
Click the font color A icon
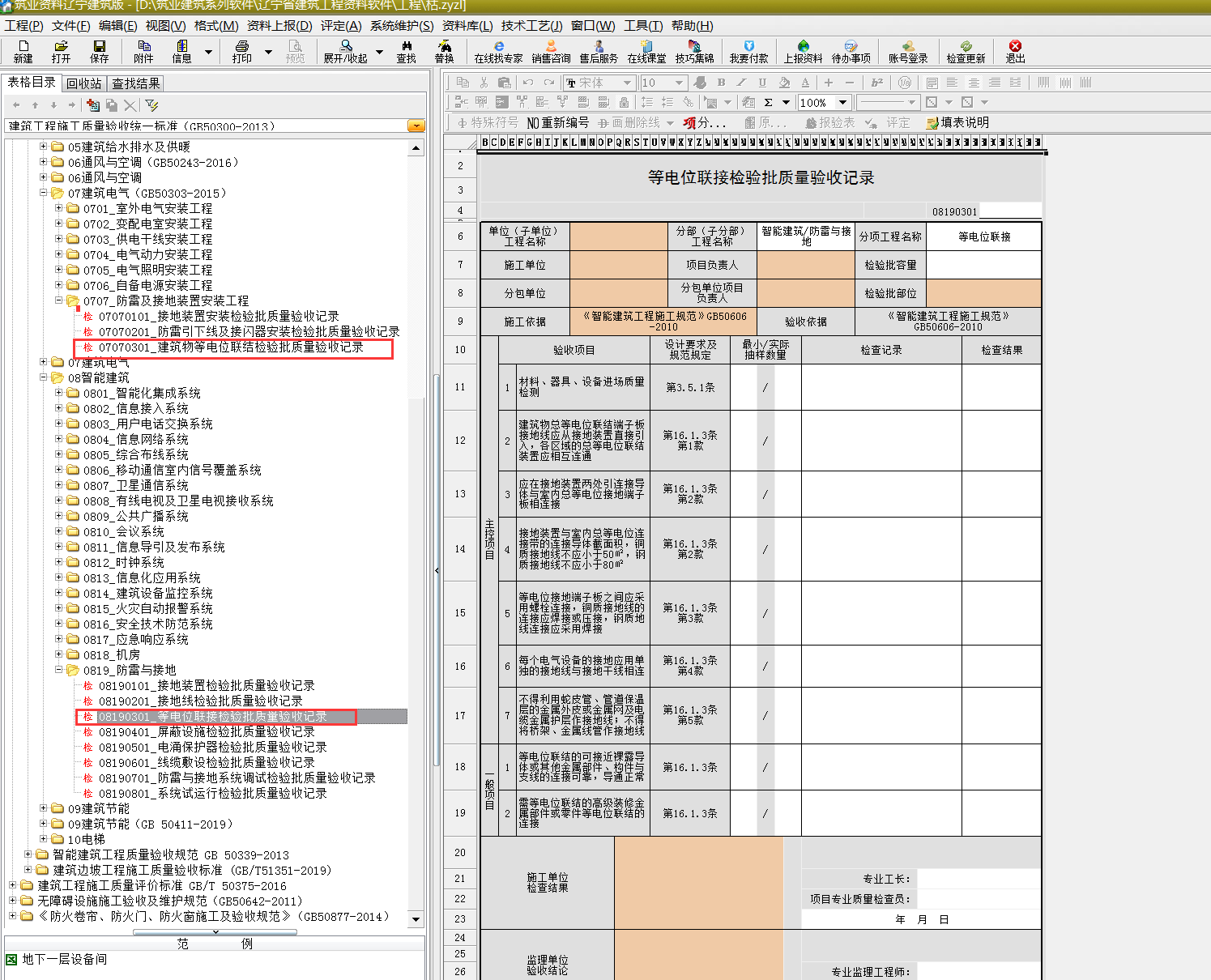(804, 83)
